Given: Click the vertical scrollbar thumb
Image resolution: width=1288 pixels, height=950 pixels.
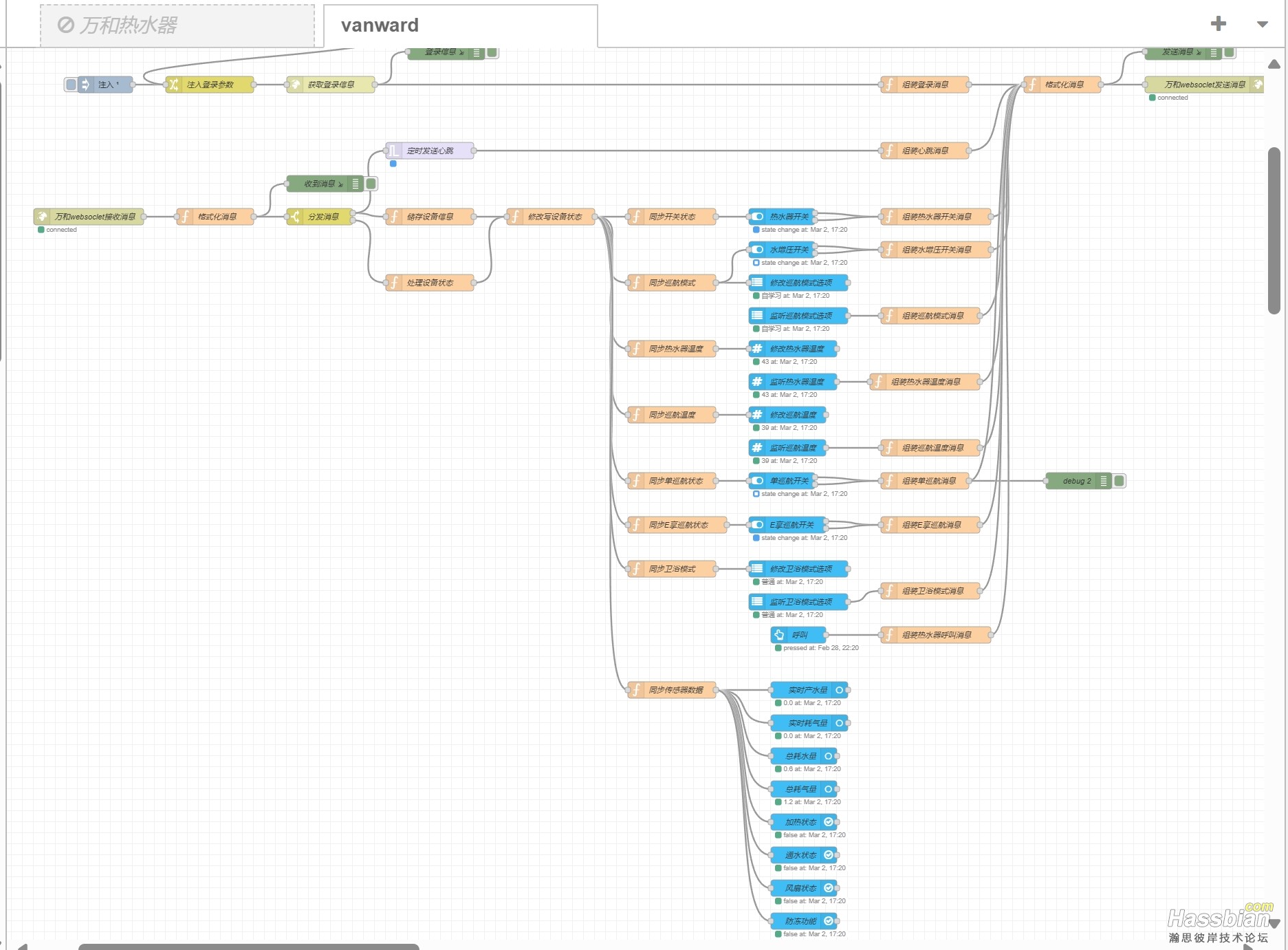Looking at the screenshot, I should [x=1274, y=230].
